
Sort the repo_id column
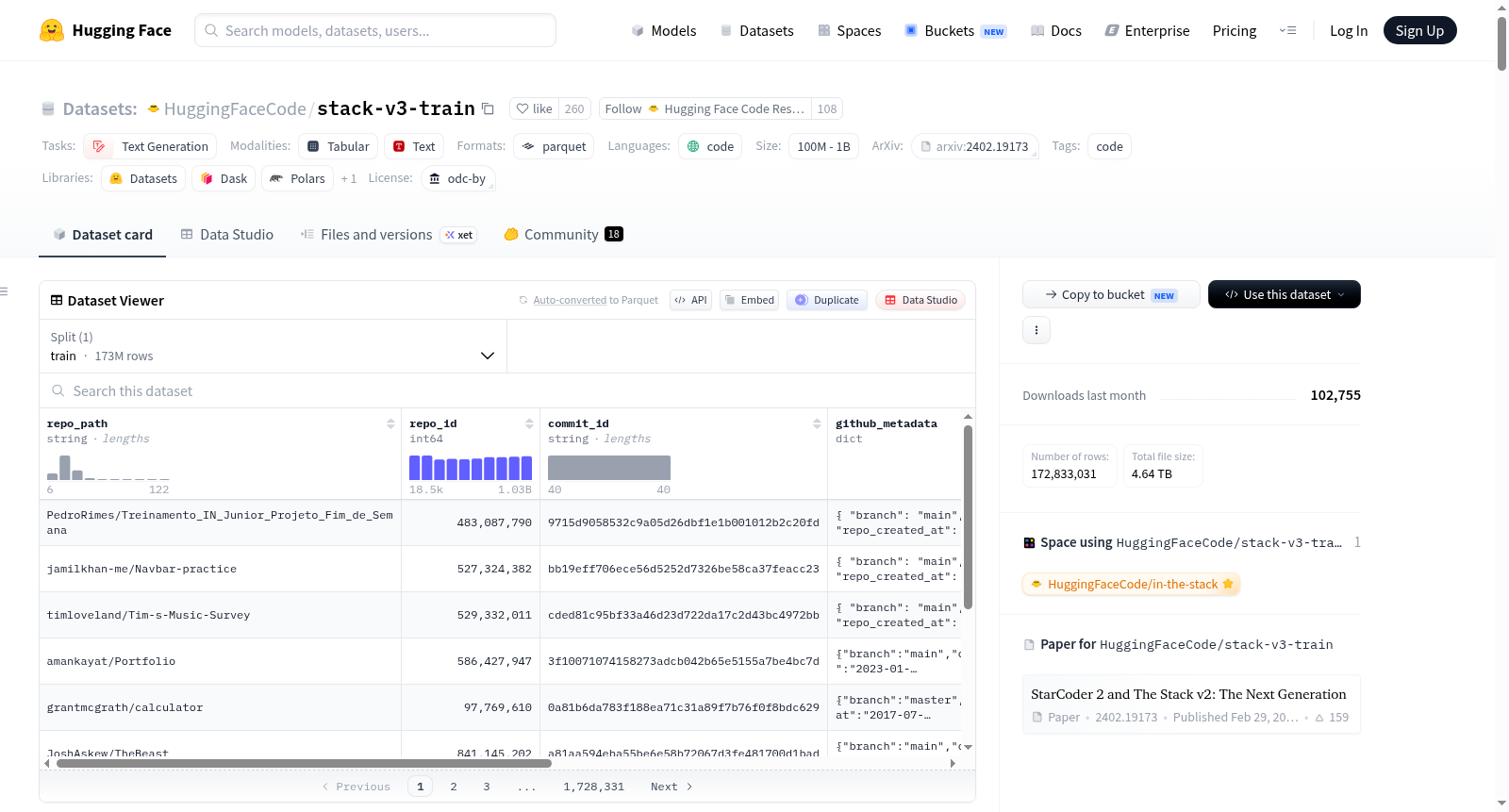click(529, 423)
